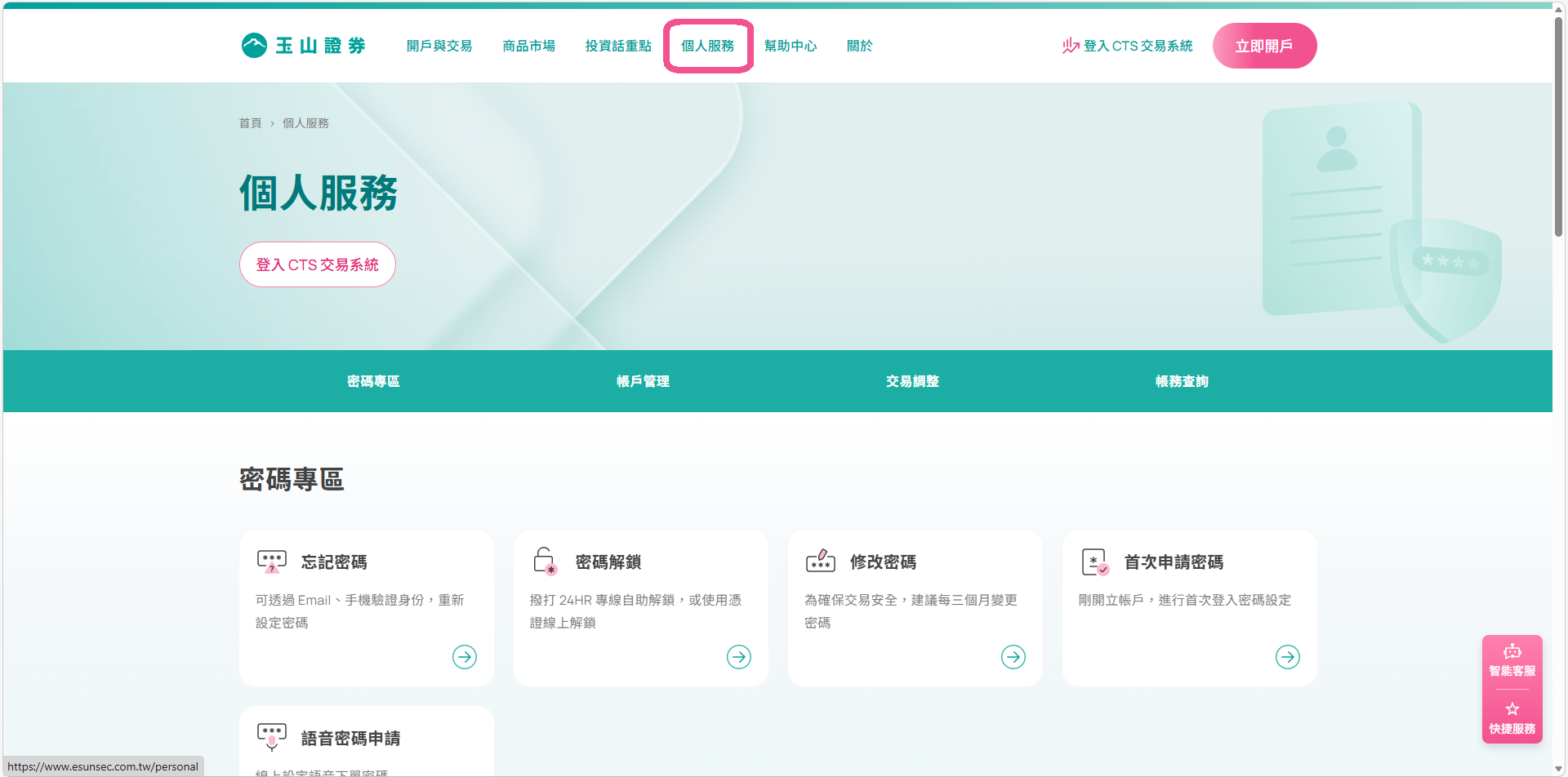Switch to 密碼專區 tab

point(373,381)
